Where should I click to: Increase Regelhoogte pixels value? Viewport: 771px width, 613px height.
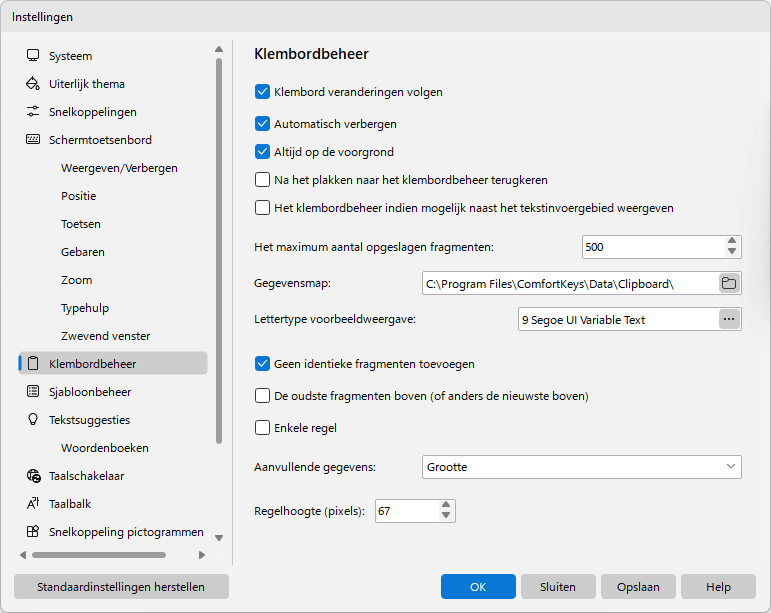(x=445, y=505)
